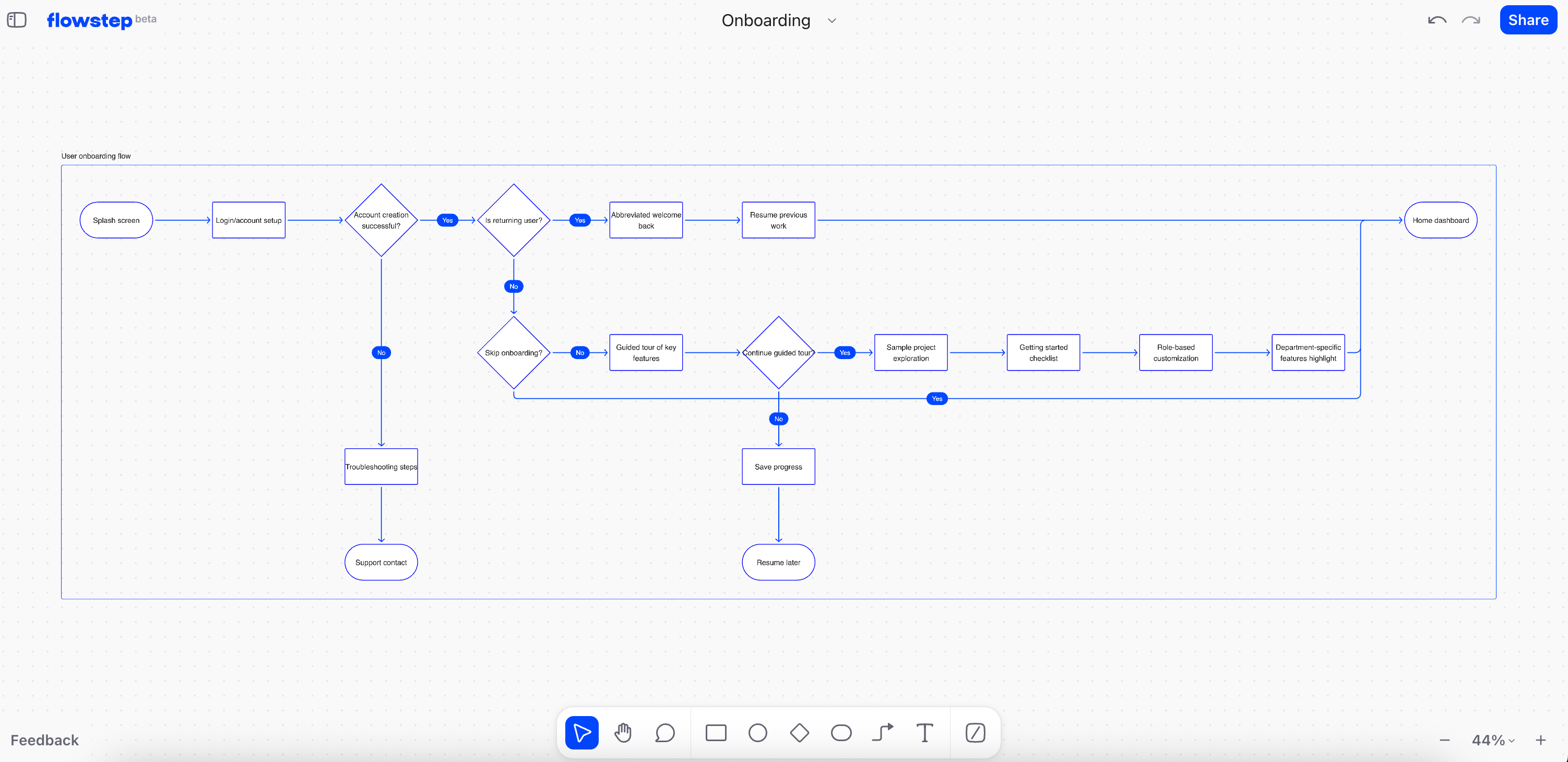This screenshot has height=762, width=1568.
Task: Click the redo arrow
Action: [x=1470, y=20]
